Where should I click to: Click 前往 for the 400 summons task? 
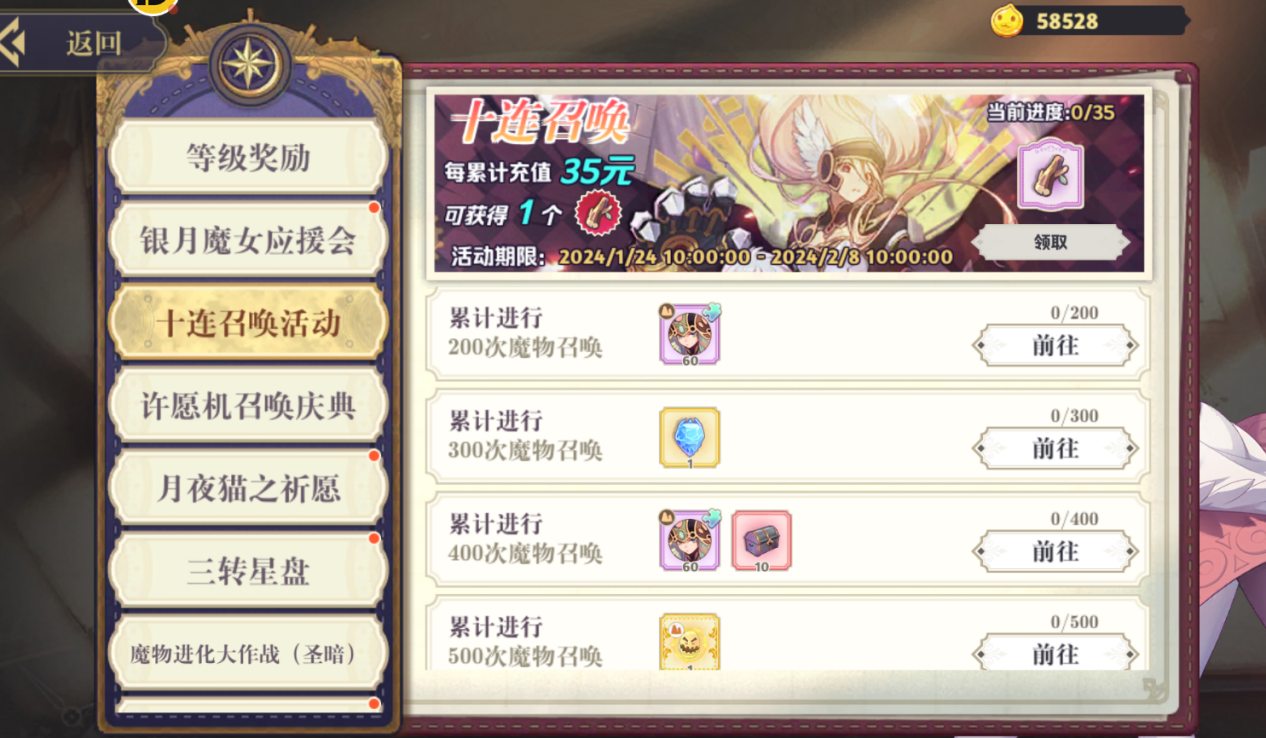tap(1055, 552)
